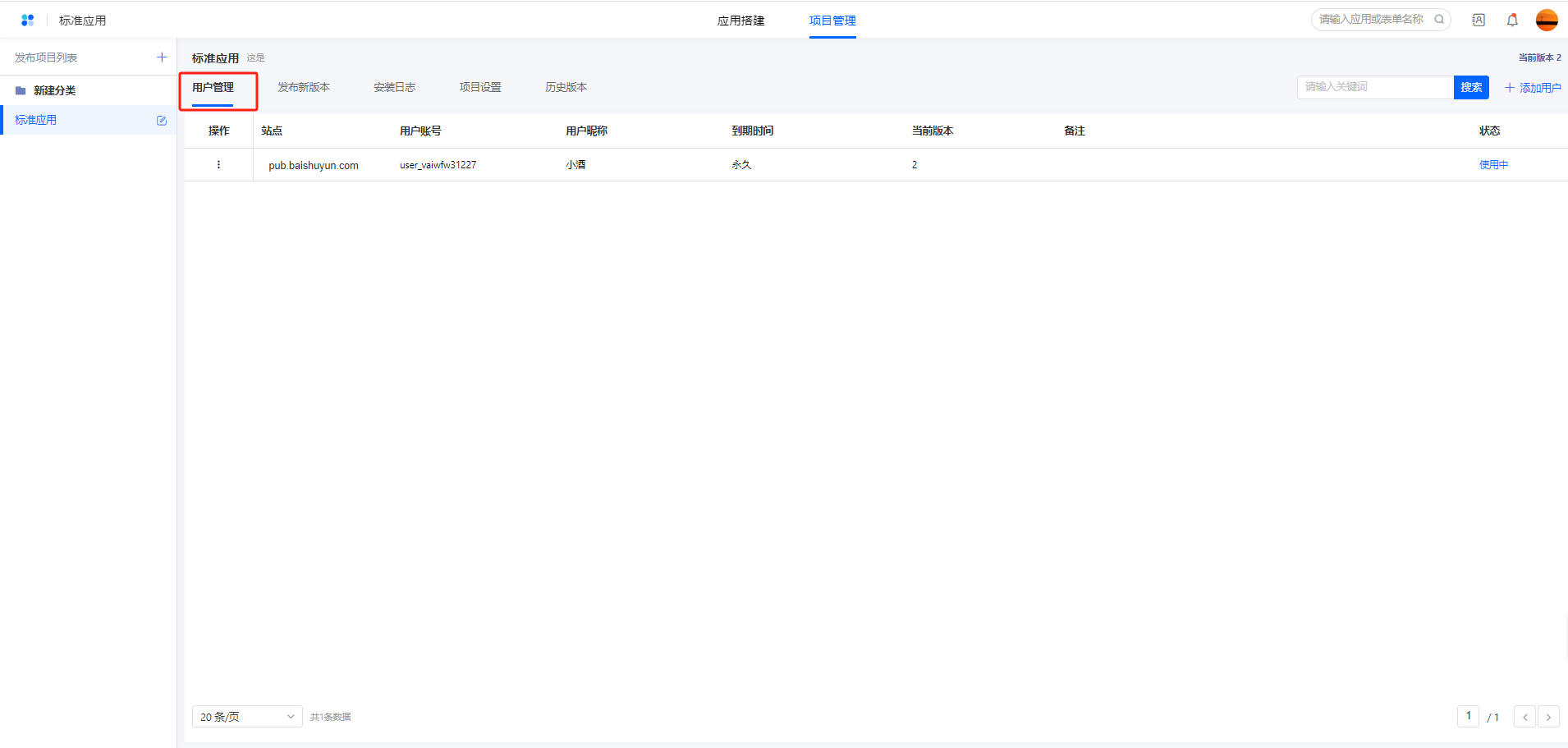1568x748 pixels.
Task: Click the edit icon next to 标准应用
Action: point(162,121)
